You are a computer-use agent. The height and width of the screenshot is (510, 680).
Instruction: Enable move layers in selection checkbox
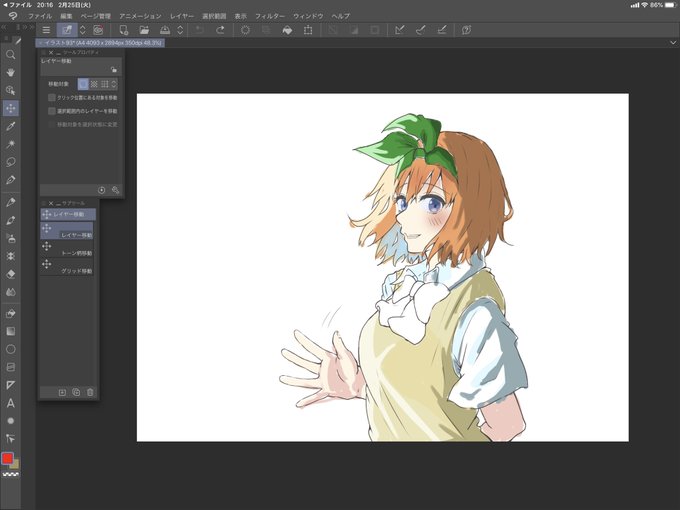[52, 111]
